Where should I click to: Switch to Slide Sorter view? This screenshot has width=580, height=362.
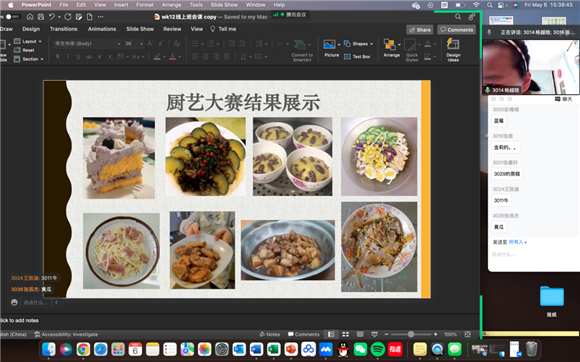click(x=345, y=334)
